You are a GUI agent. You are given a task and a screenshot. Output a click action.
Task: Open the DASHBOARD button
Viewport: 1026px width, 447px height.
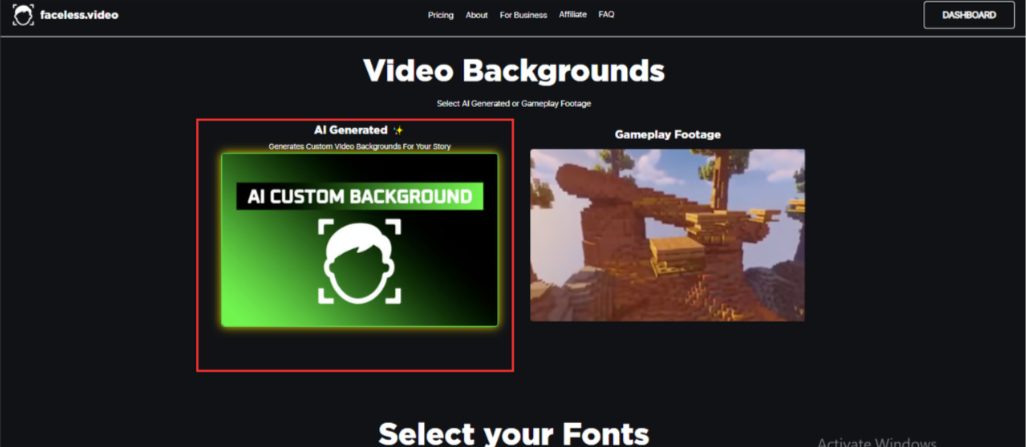969,15
